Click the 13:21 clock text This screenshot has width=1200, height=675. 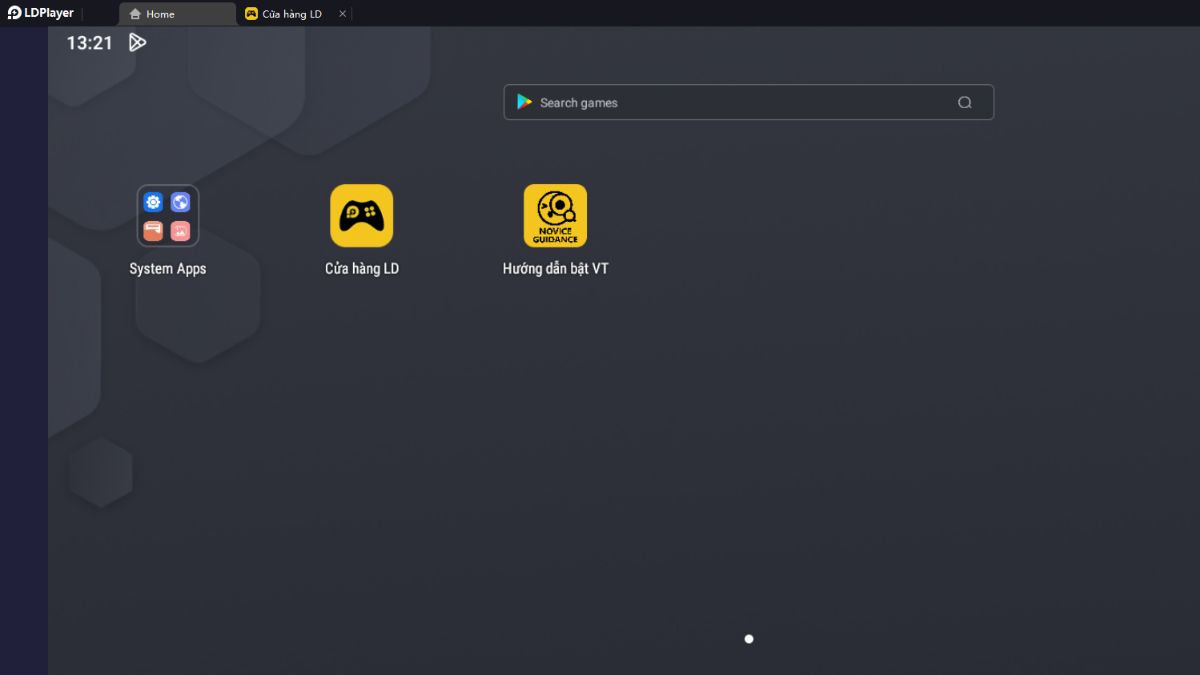coord(90,43)
